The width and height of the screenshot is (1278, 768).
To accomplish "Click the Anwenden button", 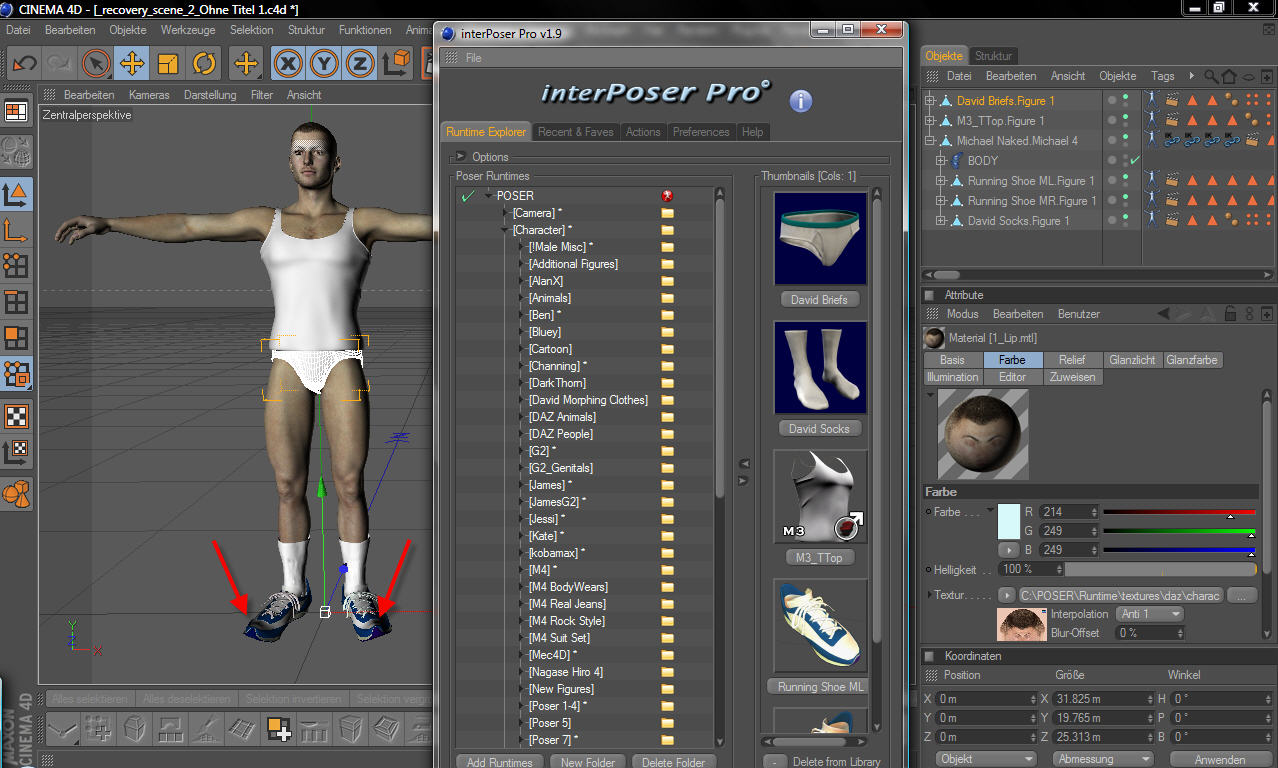I will click(x=1219, y=759).
